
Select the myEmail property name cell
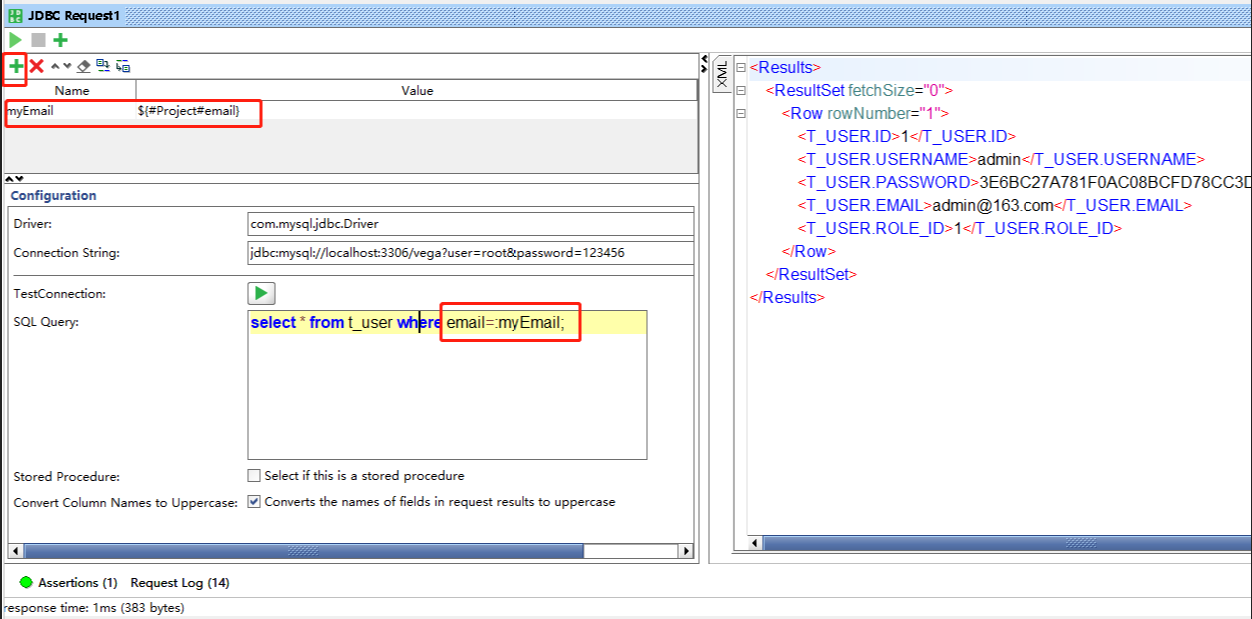click(70, 111)
